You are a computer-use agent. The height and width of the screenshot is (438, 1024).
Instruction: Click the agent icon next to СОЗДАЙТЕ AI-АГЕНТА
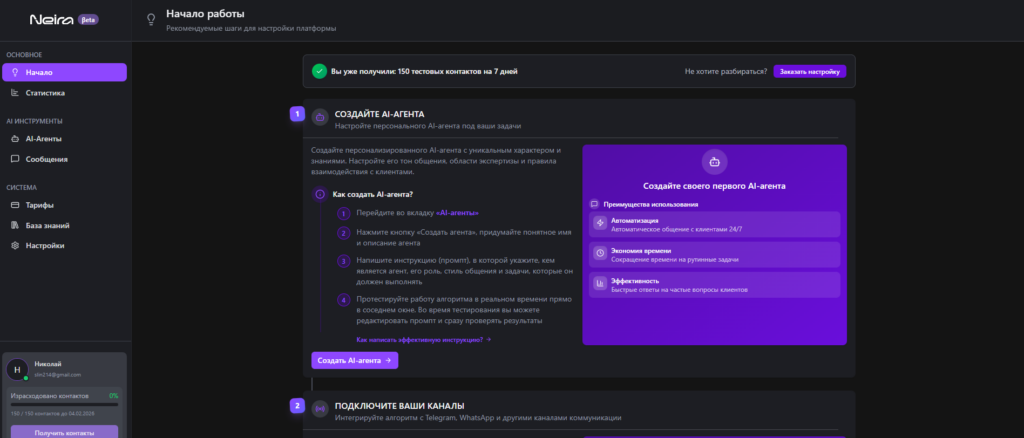(x=320, y=119)
